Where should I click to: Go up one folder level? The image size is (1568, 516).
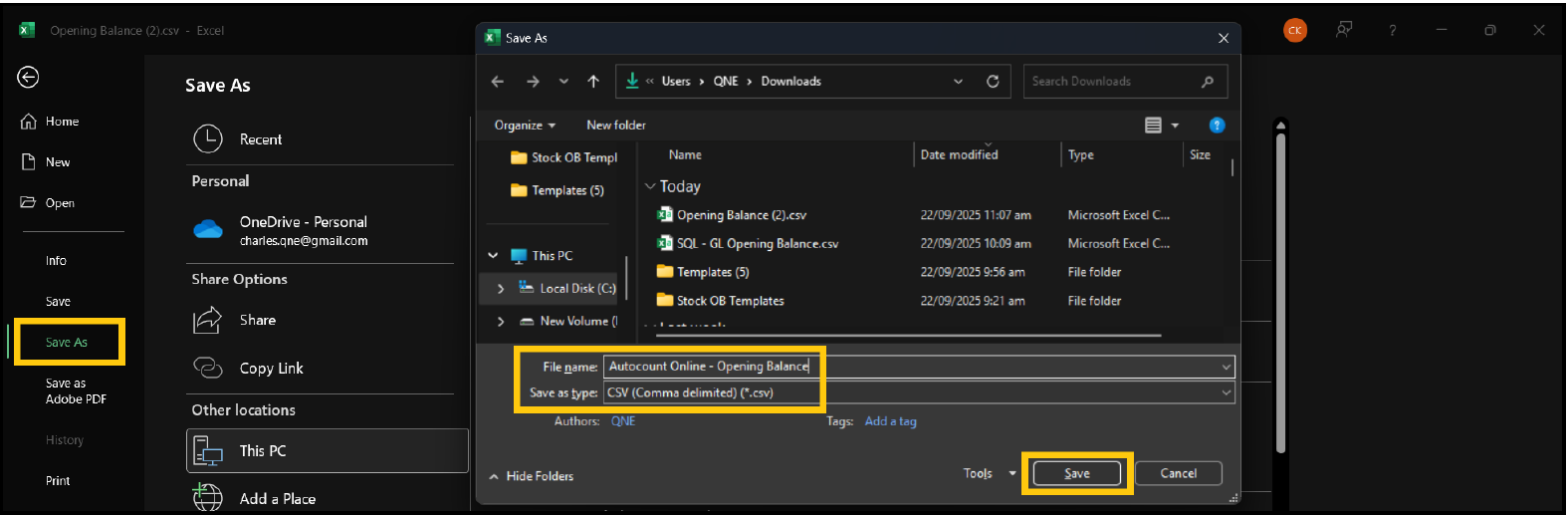[x=593, y=82]
